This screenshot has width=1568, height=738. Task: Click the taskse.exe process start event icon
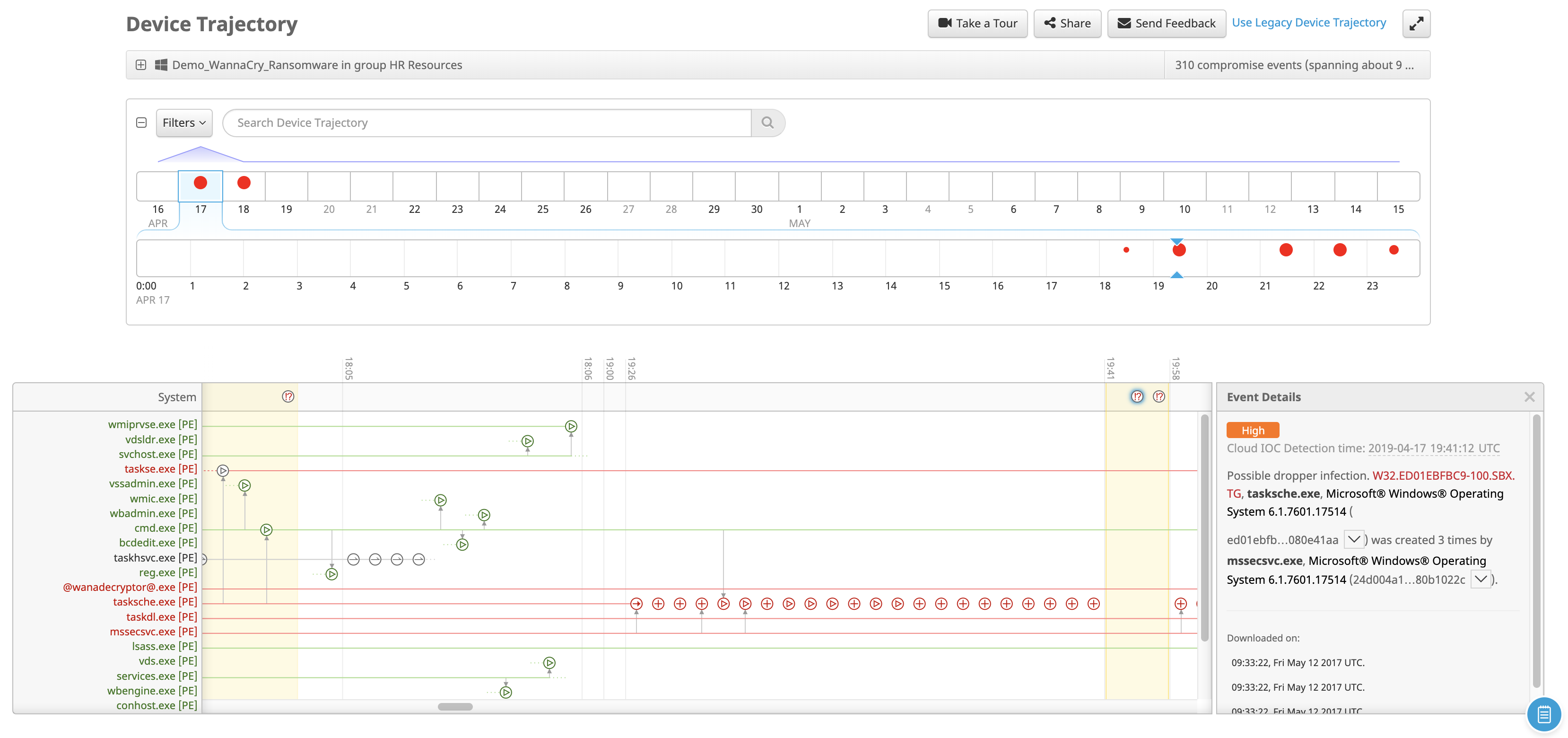click(223, 471)
